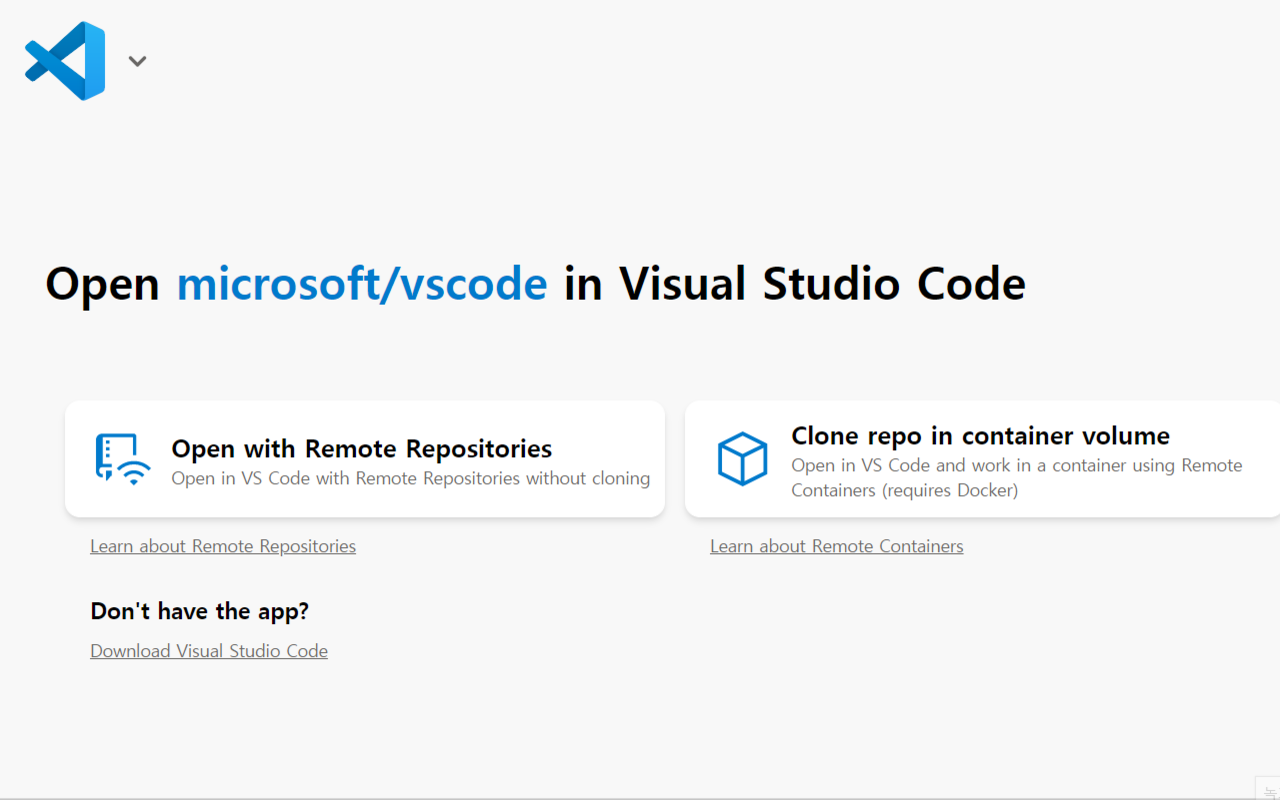The height and width of the screenshot is (800, 1280).
Task: Open the microsoft/vscode repository link
Action: click(362, 283)
